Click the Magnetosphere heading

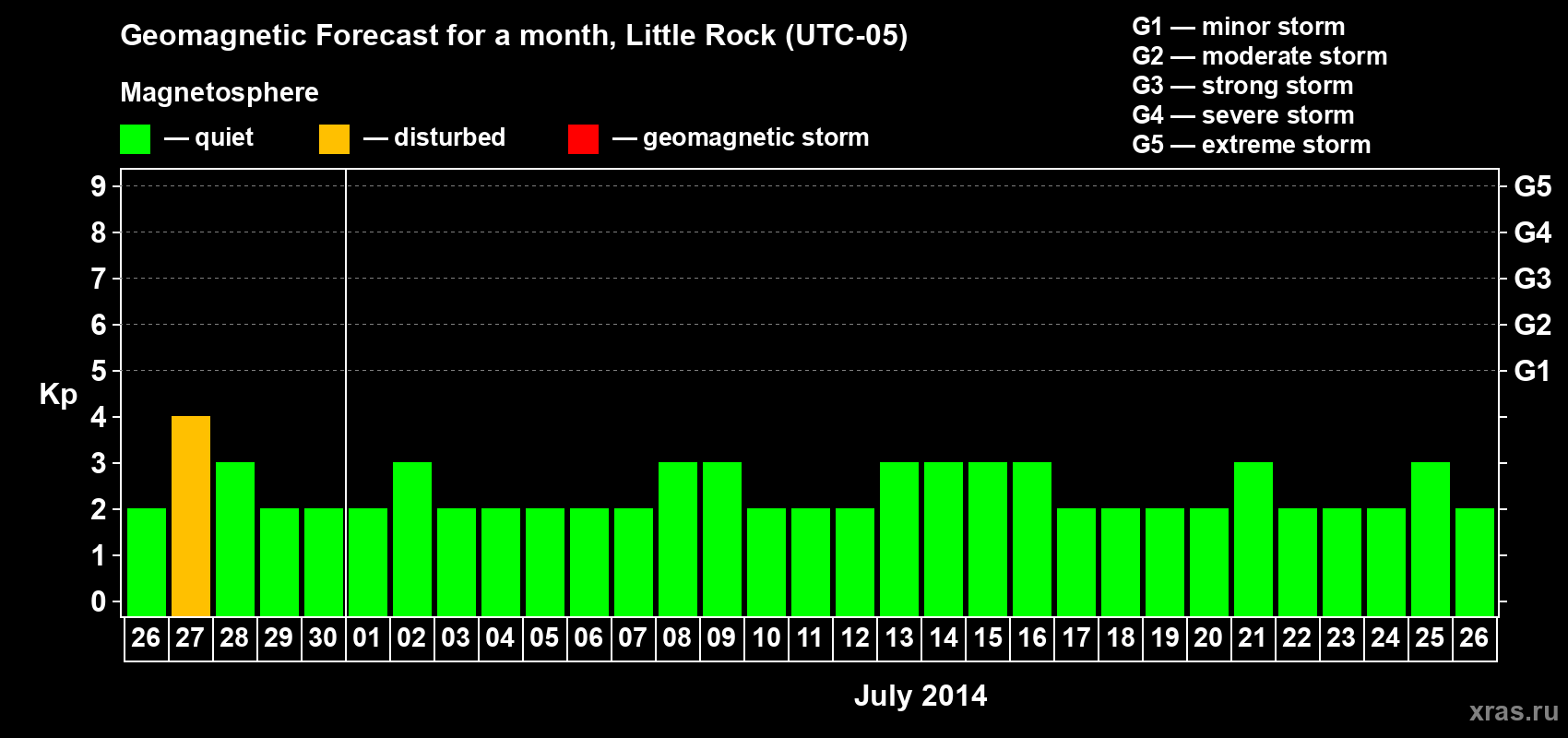click(220, 93)
